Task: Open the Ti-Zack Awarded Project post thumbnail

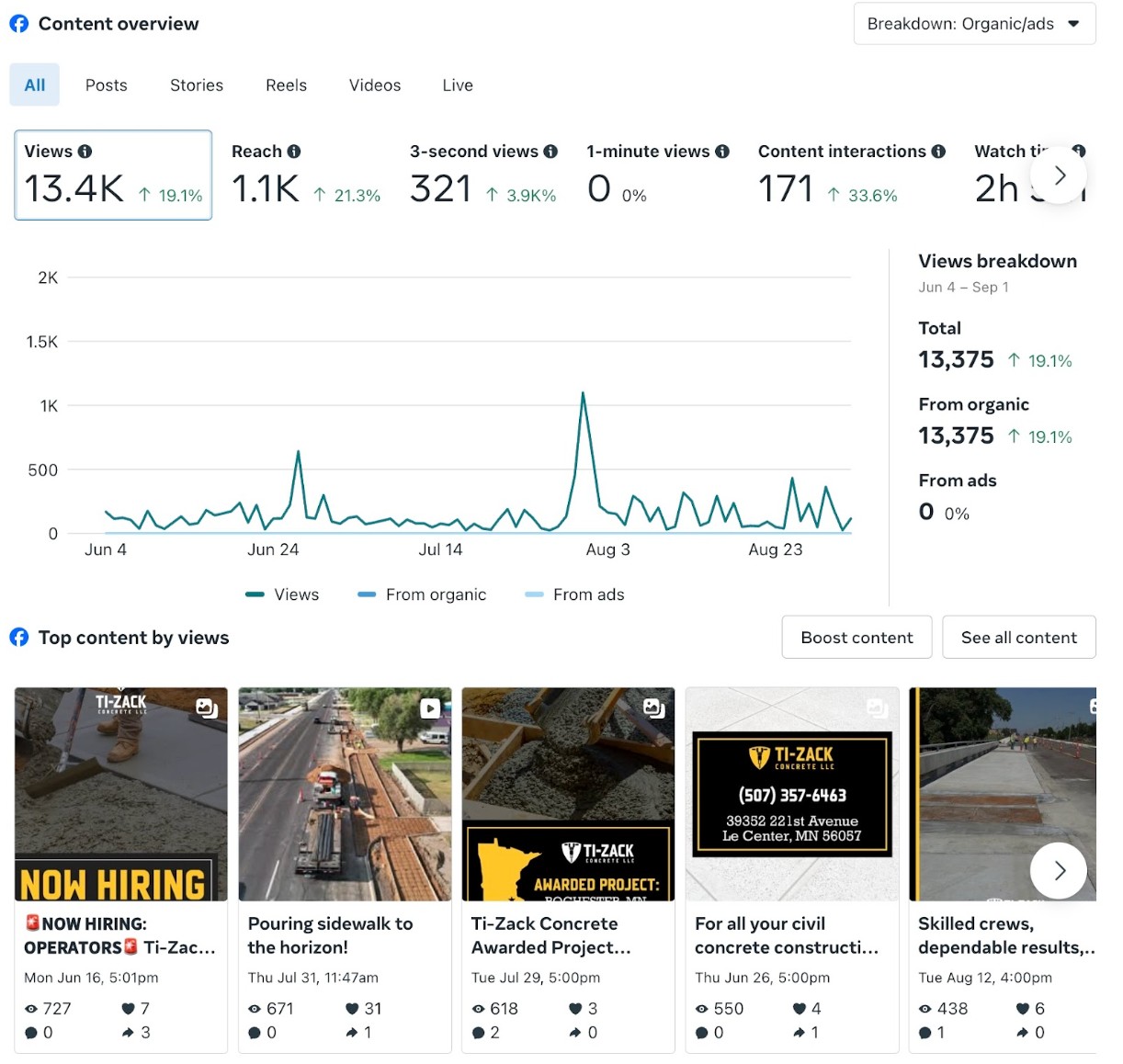Action: (568, 794)
